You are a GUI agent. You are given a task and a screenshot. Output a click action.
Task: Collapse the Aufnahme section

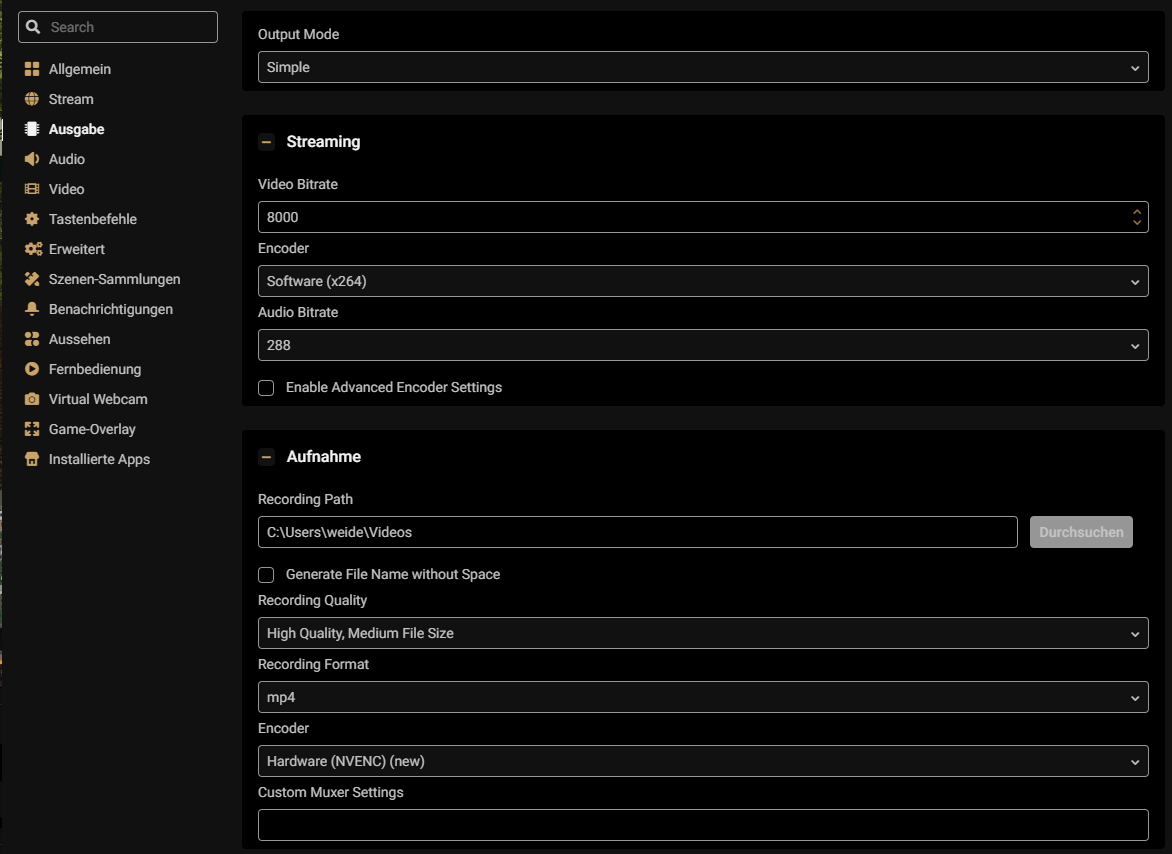coord(266,457)
